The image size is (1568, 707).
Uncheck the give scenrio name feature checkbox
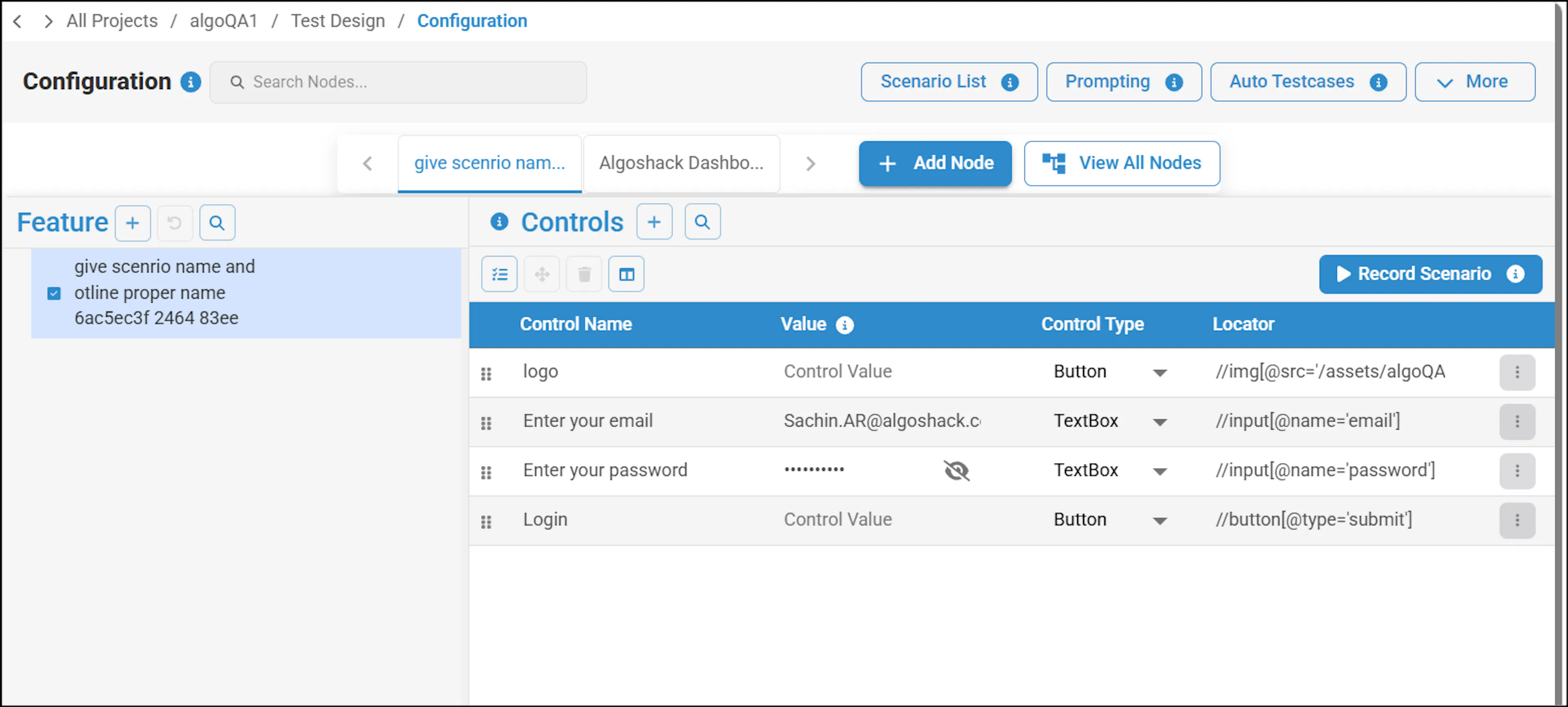[x=54, y=294]
